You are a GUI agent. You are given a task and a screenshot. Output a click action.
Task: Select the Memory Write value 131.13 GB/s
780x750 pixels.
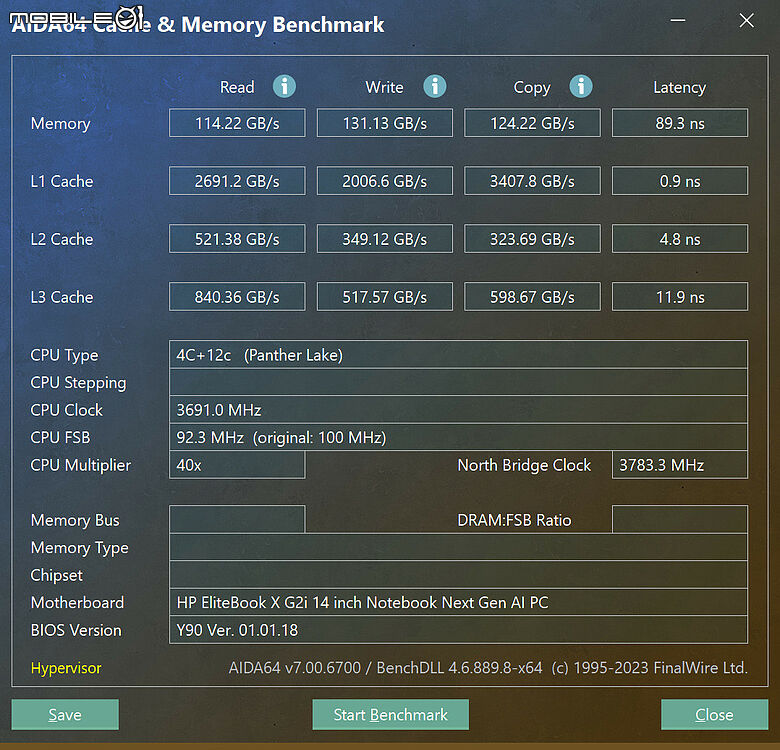tap(385, 123)
